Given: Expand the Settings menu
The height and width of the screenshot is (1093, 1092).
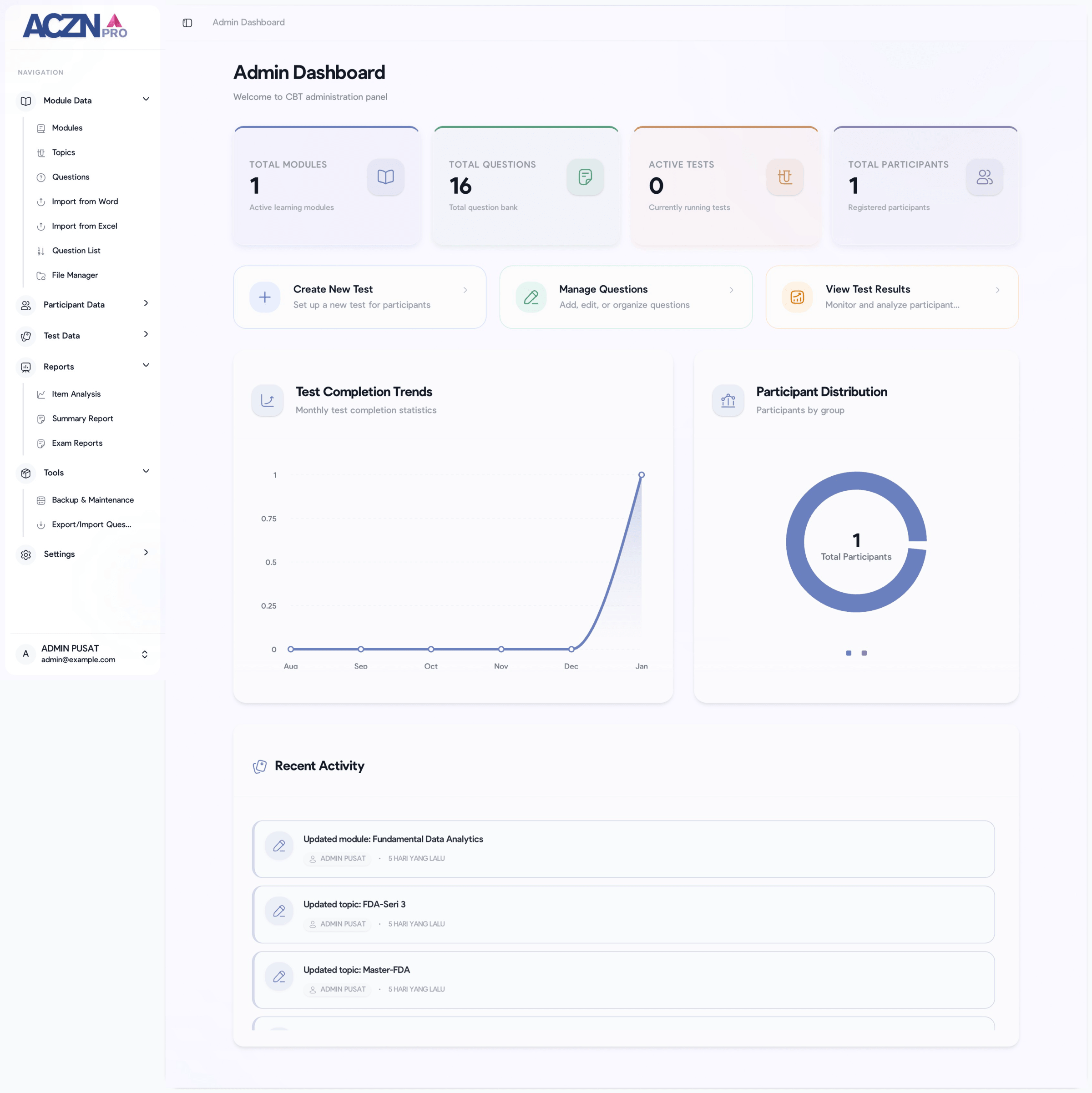Looking at the screenshot, I should 146,553.
